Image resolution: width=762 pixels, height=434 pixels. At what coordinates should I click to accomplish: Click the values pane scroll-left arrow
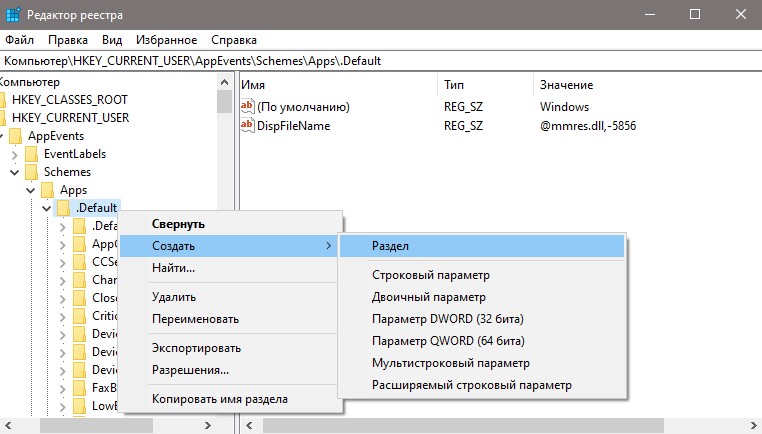pyautogui.click(x=249, y=425)
